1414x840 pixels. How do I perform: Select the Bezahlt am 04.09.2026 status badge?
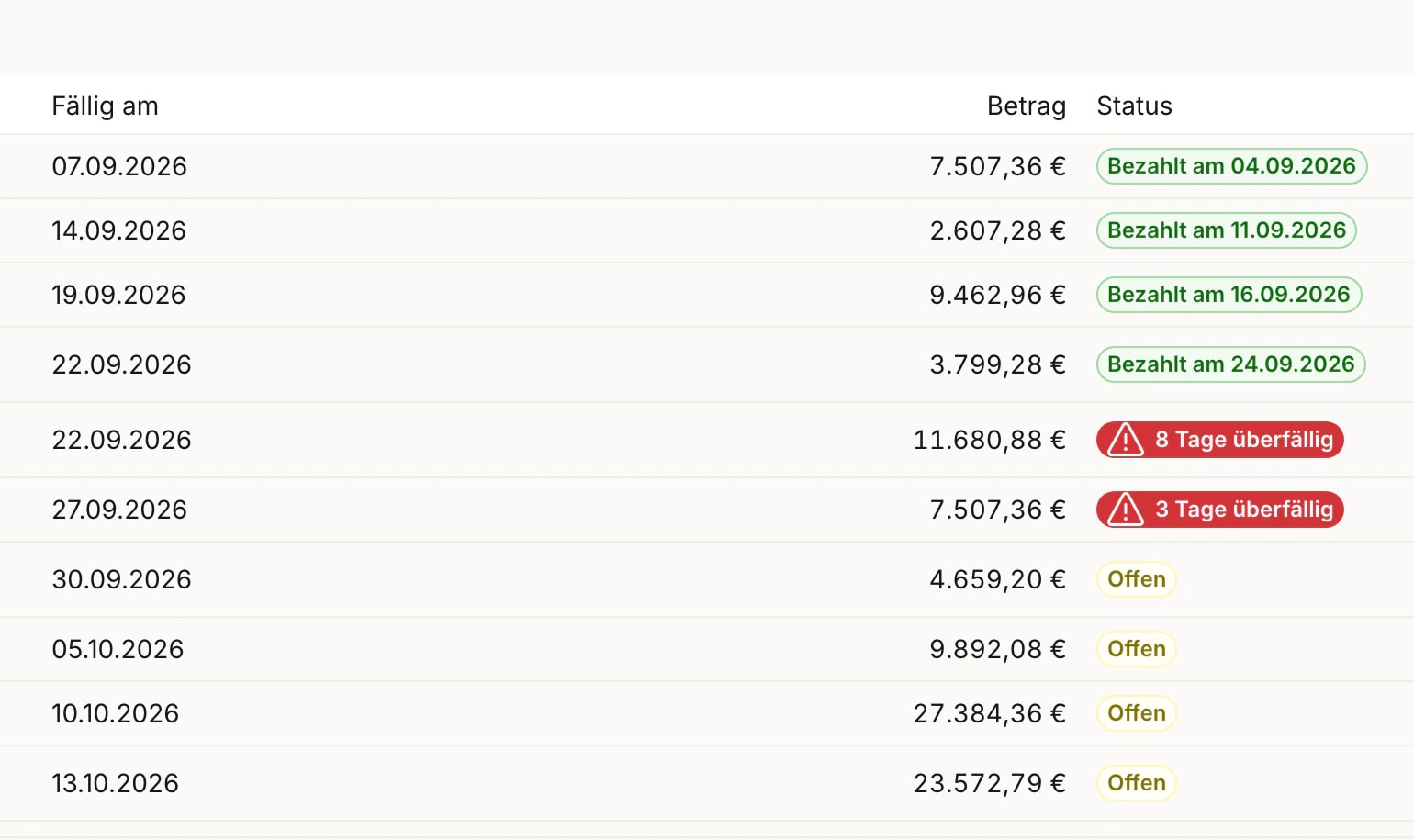click(1232, 166)
